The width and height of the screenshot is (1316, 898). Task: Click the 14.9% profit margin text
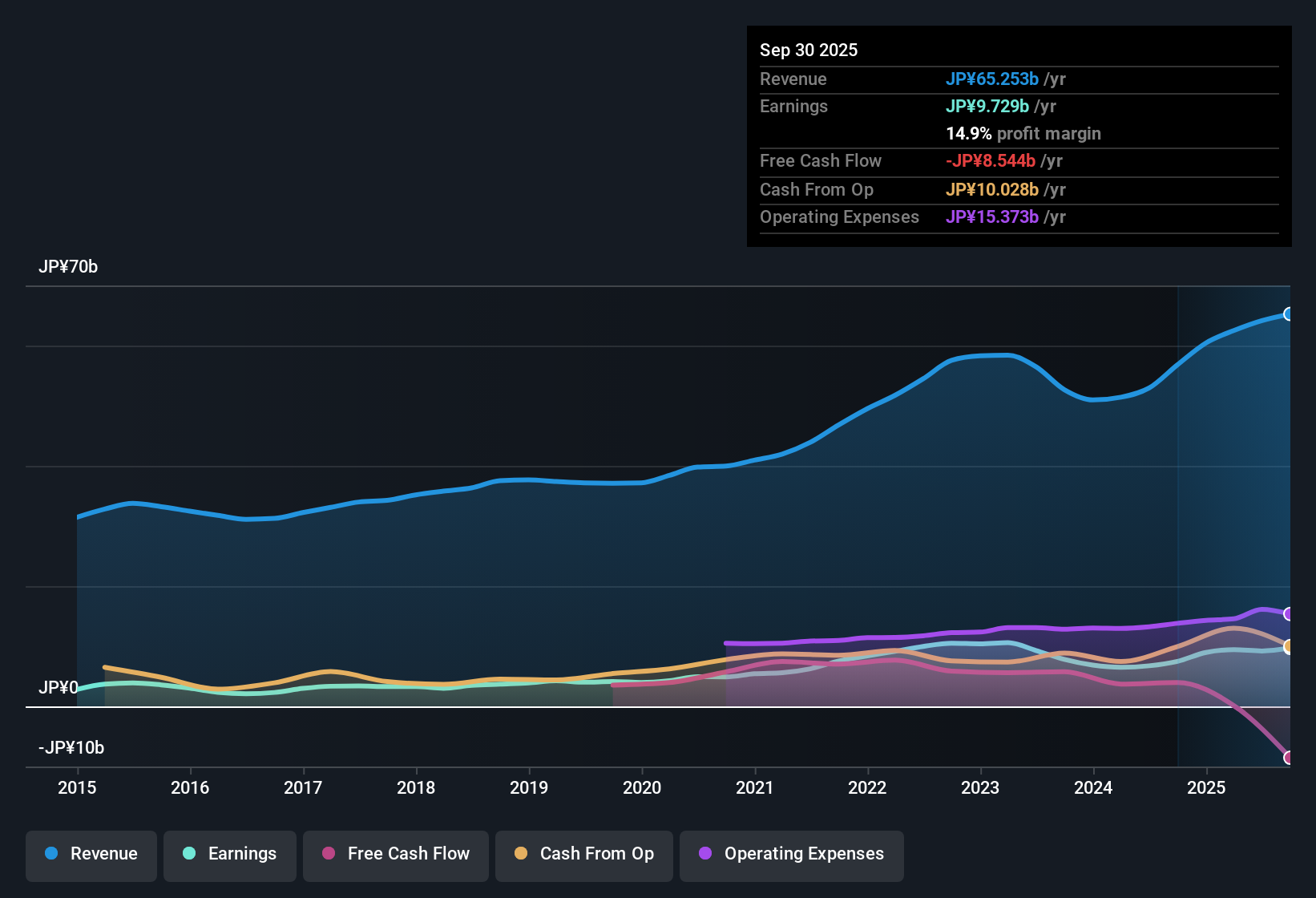1023,133
